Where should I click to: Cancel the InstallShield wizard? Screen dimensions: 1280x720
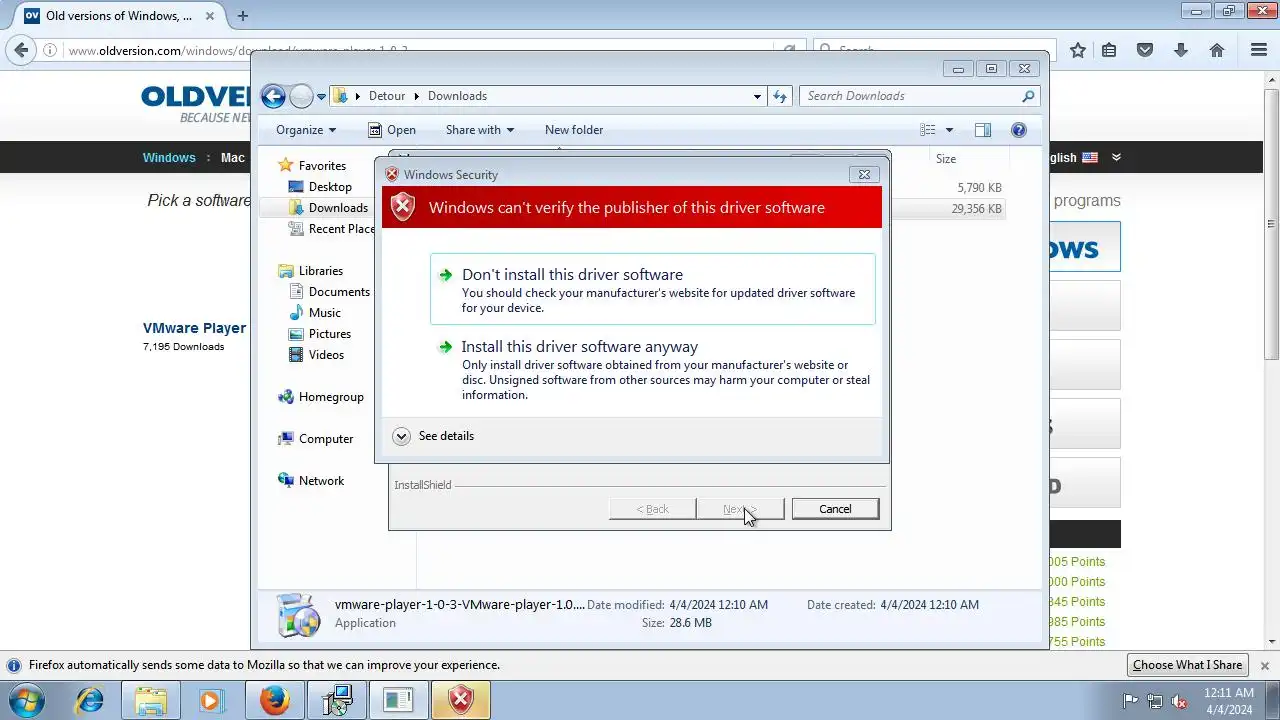(835, 509)
